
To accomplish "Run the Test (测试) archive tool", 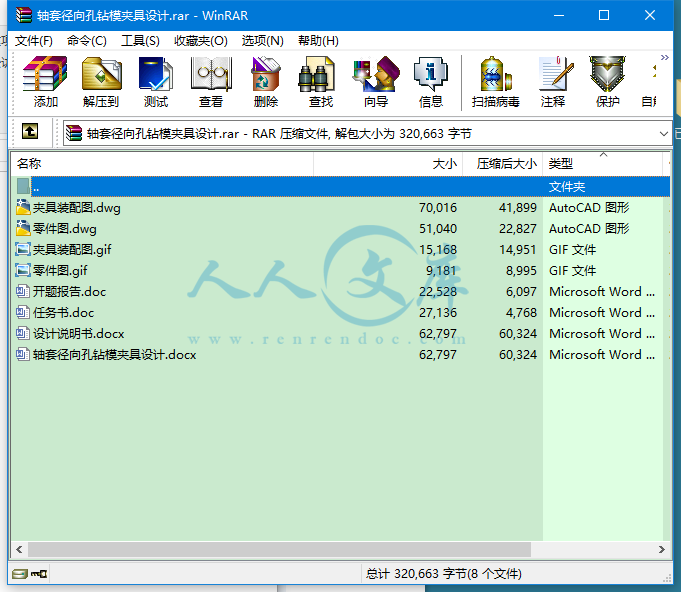I will click(155, 82).
